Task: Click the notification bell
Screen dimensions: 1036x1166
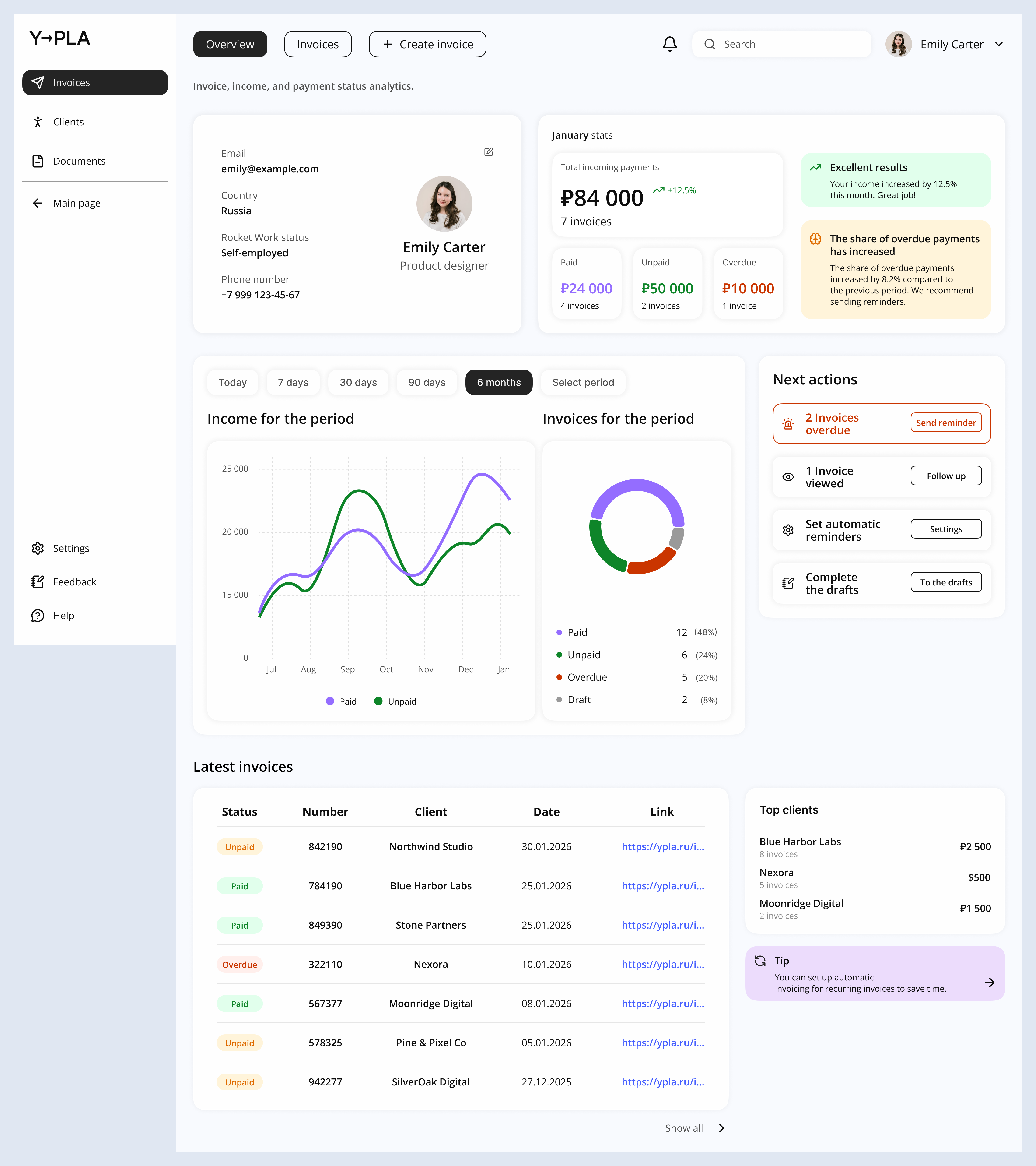Action: pos(670,44)
